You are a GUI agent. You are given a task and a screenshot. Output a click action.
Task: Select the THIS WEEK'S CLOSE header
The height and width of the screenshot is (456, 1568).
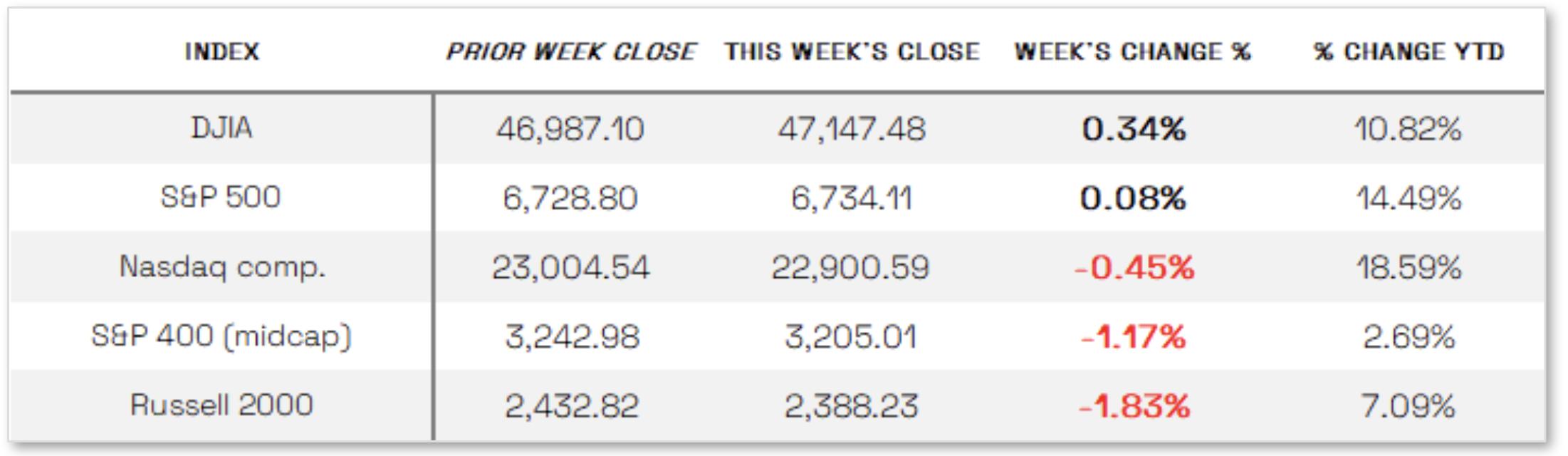click(x=852, y=51)
